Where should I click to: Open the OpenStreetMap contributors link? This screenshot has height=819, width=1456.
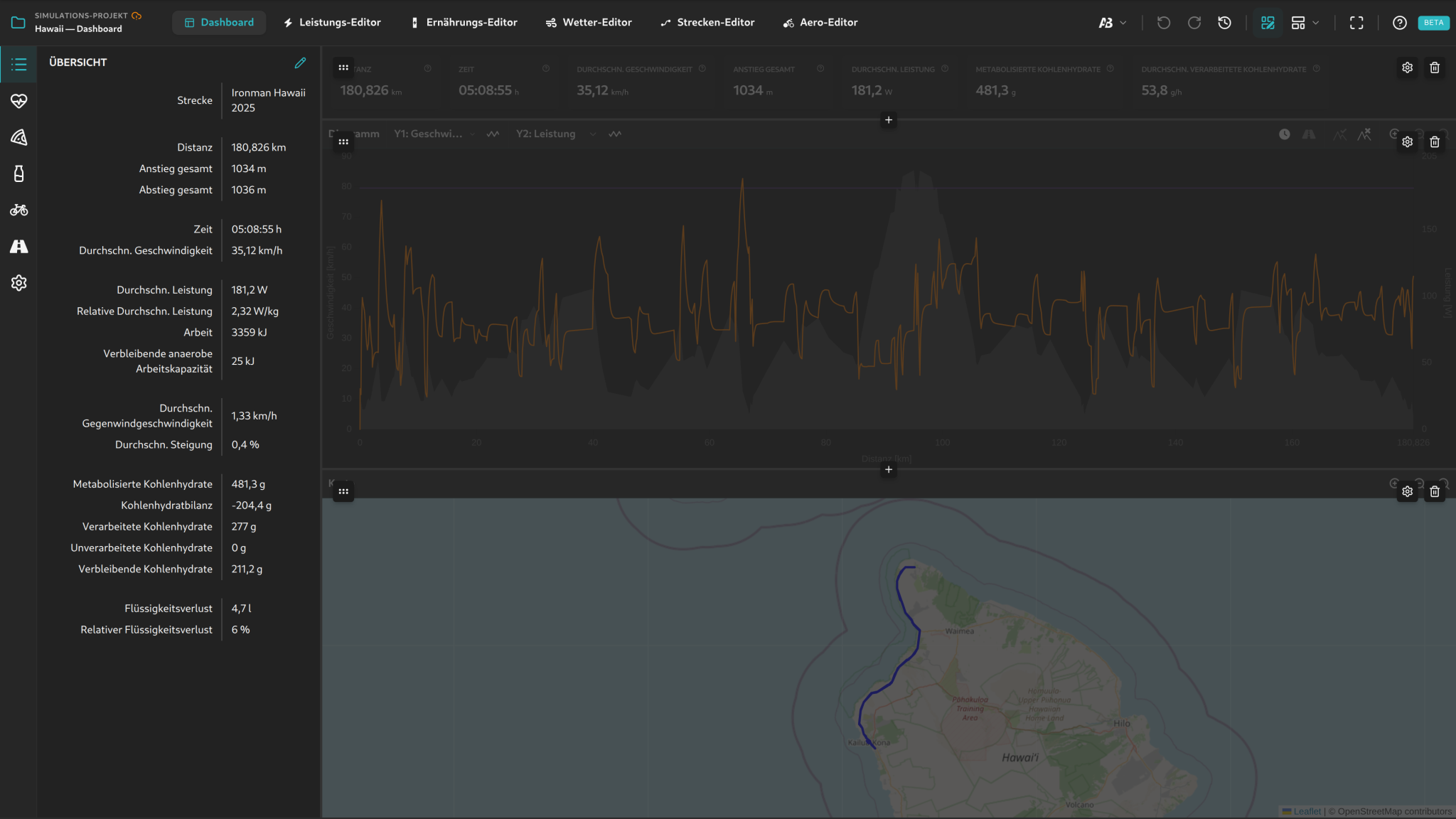[1394, 811]
